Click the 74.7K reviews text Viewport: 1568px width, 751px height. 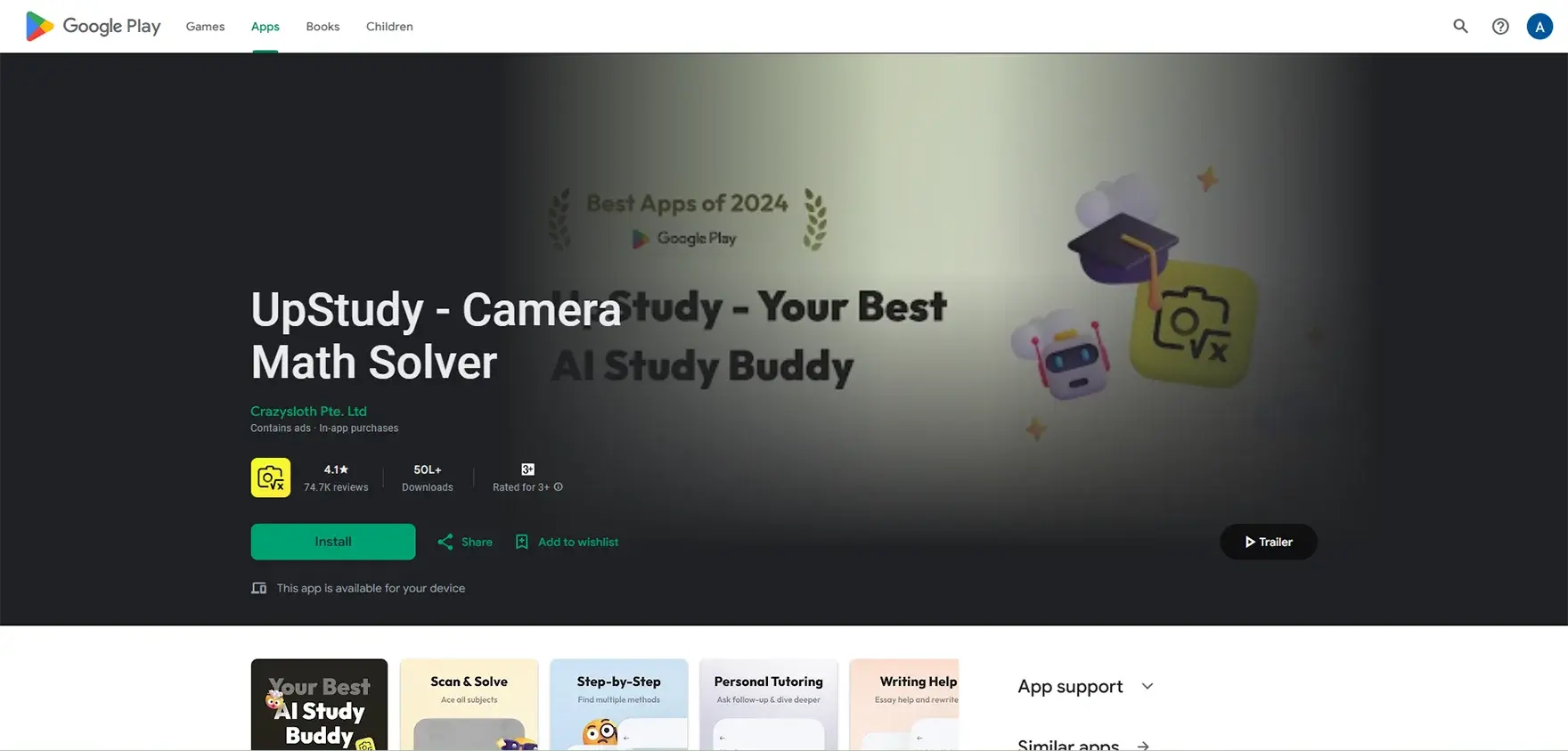[x=336, y=487]
